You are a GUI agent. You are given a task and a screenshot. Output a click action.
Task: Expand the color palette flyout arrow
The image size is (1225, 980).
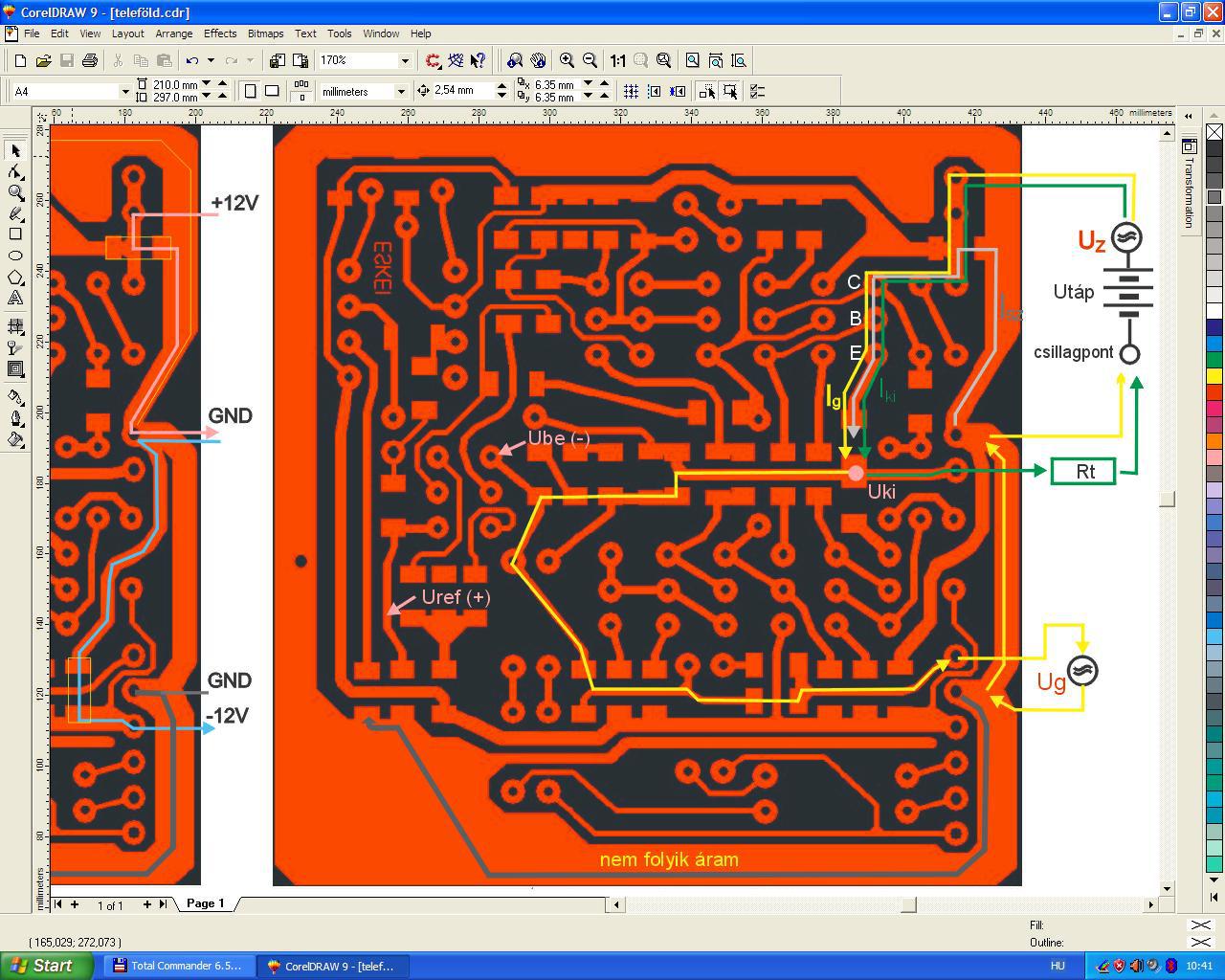(x=1214, y=897)
